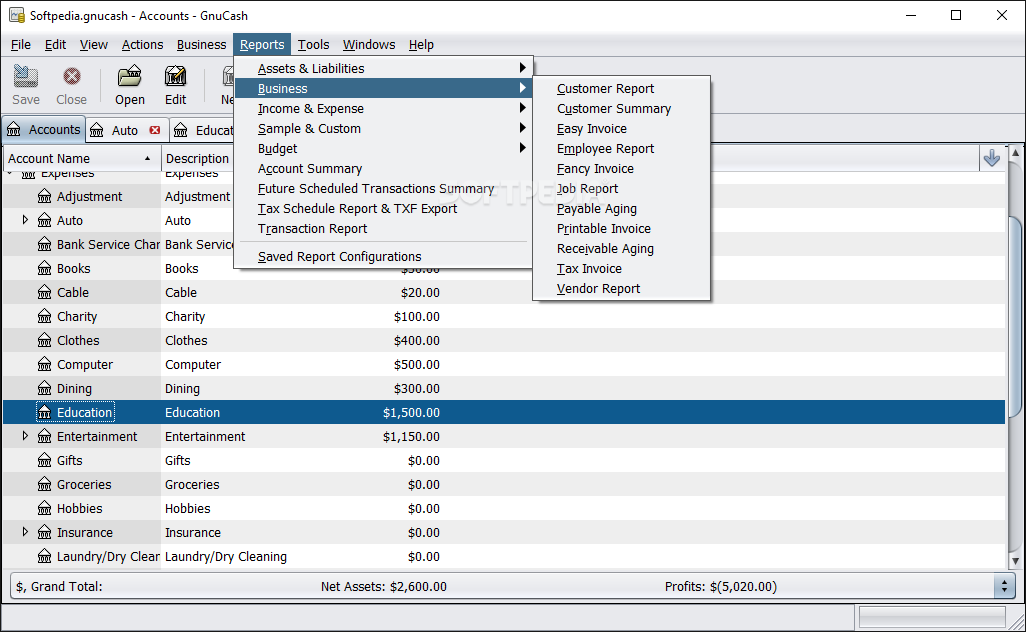Select the Groceries account row

(504, 485)
